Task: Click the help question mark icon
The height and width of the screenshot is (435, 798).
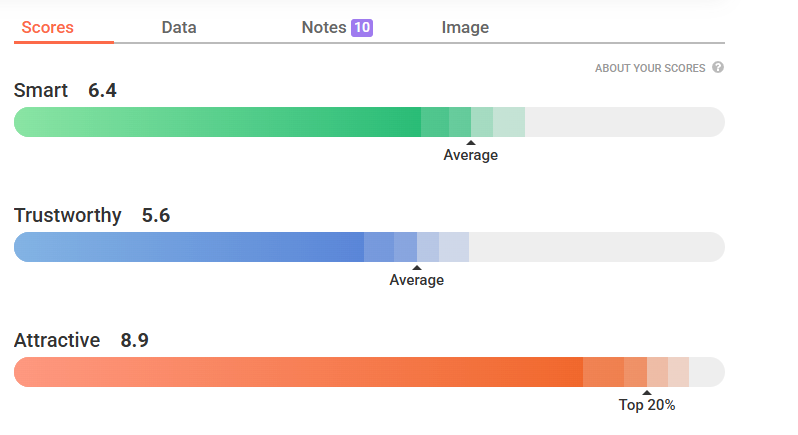Action: pyautogui.click(x=718, y=67)
